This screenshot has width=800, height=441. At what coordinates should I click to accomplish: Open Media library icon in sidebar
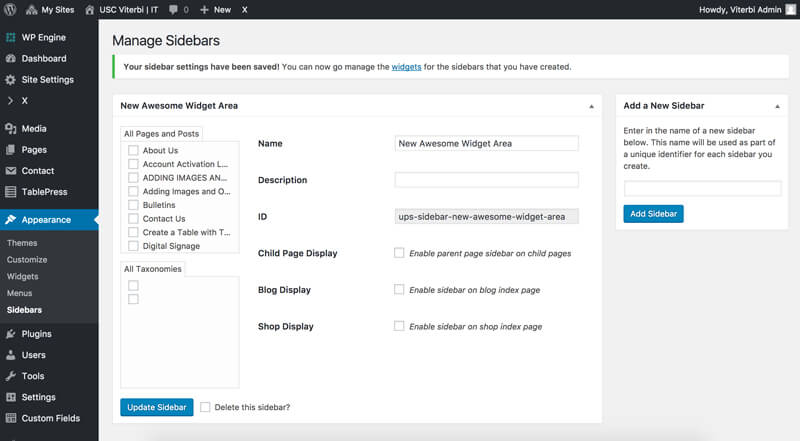click(11, 129)
